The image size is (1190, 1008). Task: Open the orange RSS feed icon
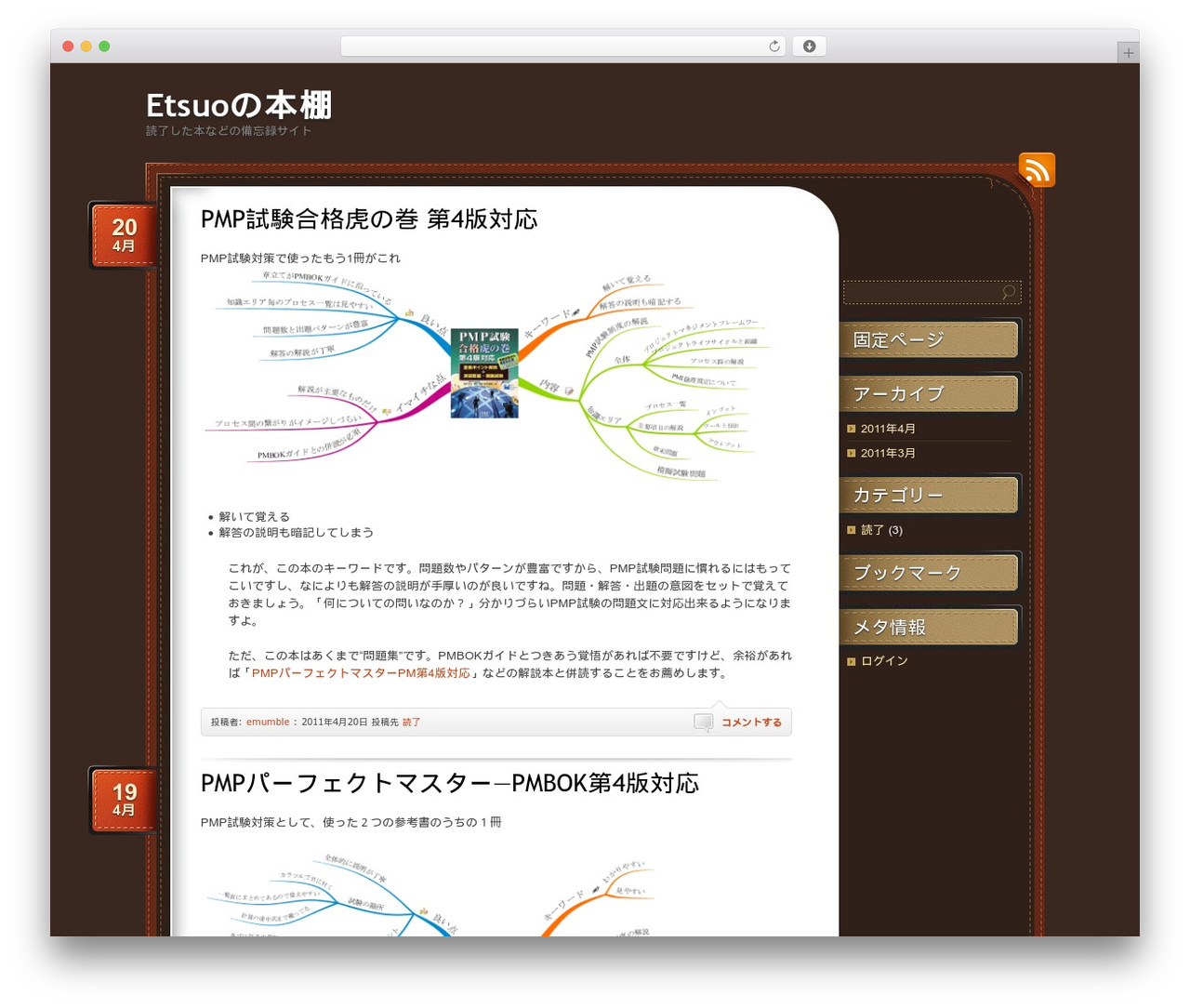tap(1037, 170)
